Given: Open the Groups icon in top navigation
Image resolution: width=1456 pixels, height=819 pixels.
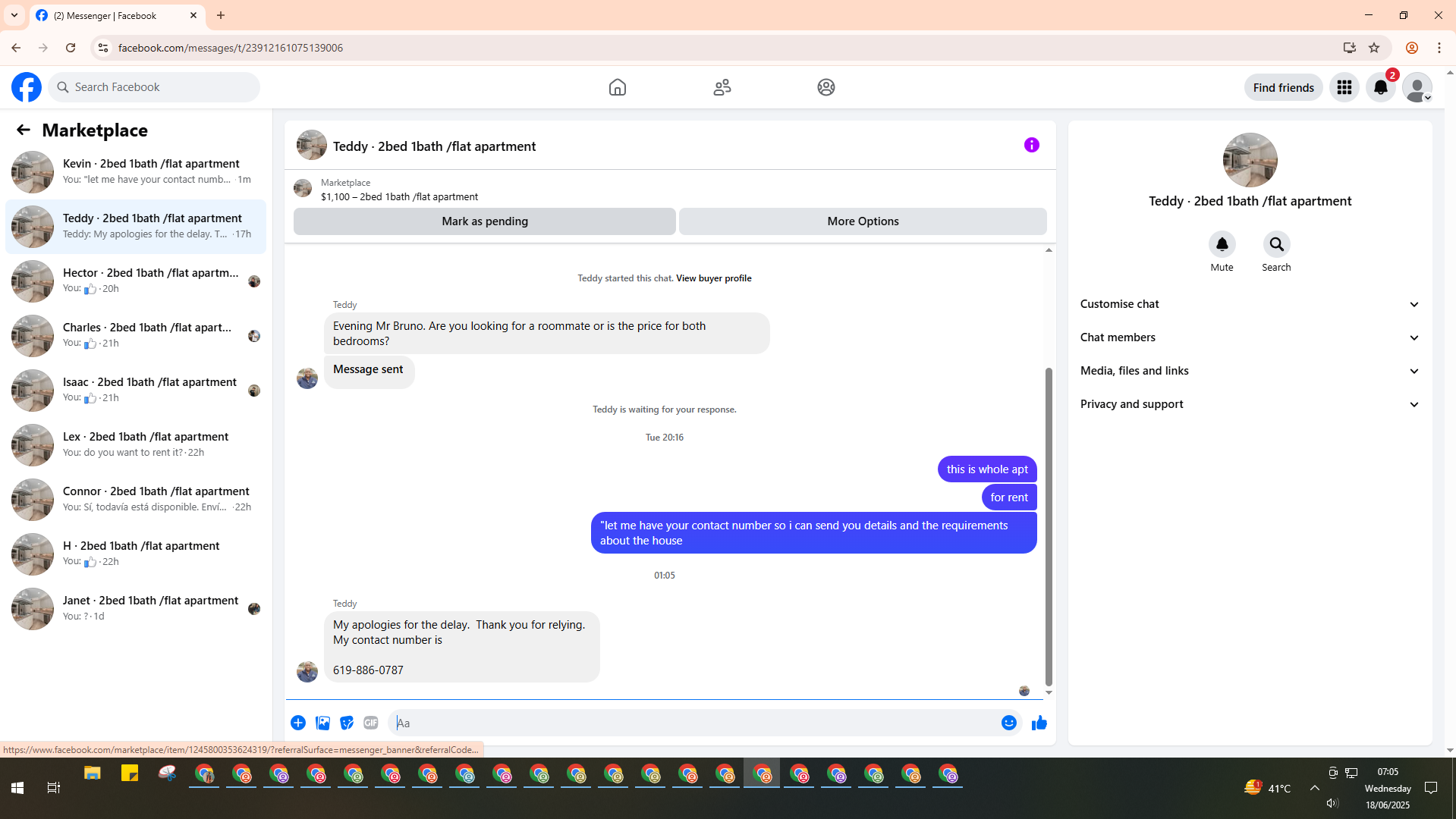Looking at the screenshot, I should pyautogui.click(x=826, y=87).
